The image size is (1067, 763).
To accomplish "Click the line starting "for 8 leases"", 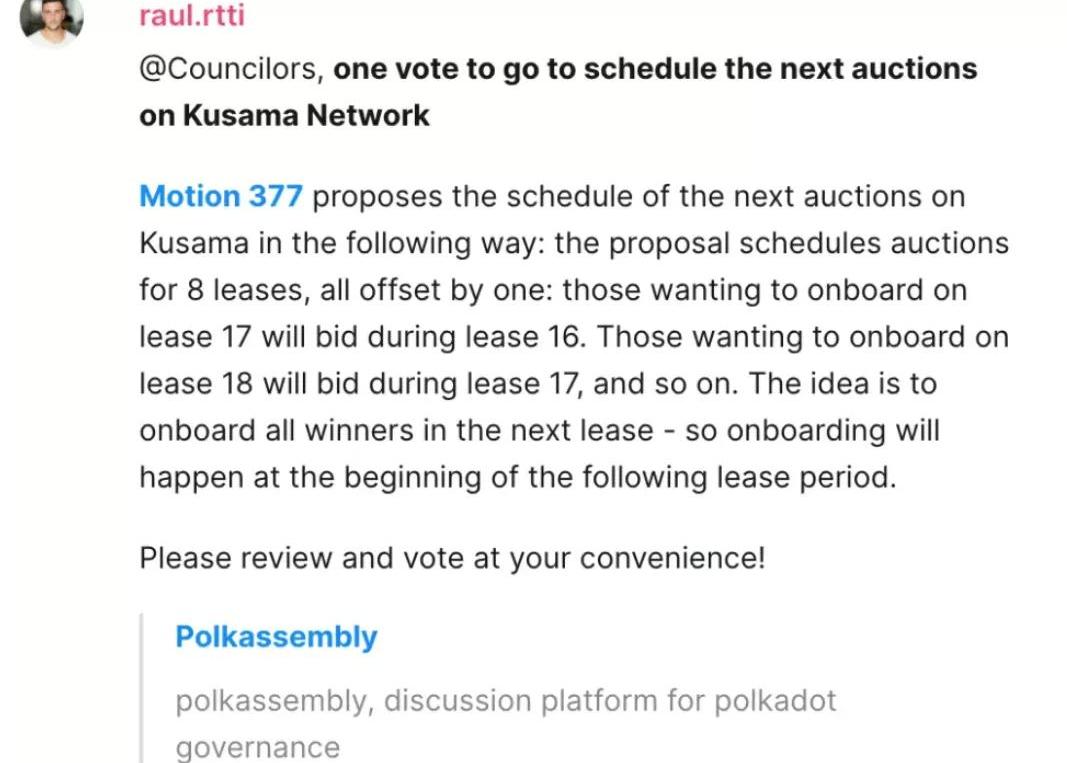I will pyautogui.click(x=553, y=290).
